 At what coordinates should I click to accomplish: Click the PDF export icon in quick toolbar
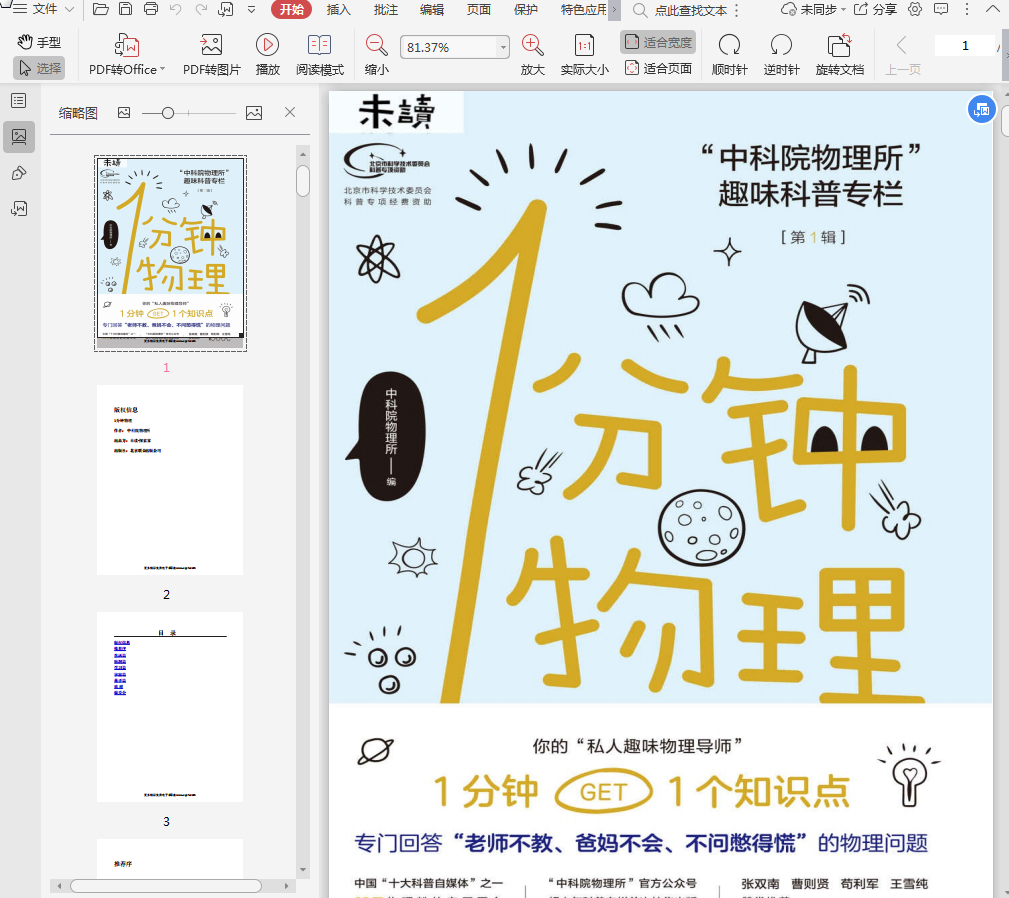(x=226, y=9)
